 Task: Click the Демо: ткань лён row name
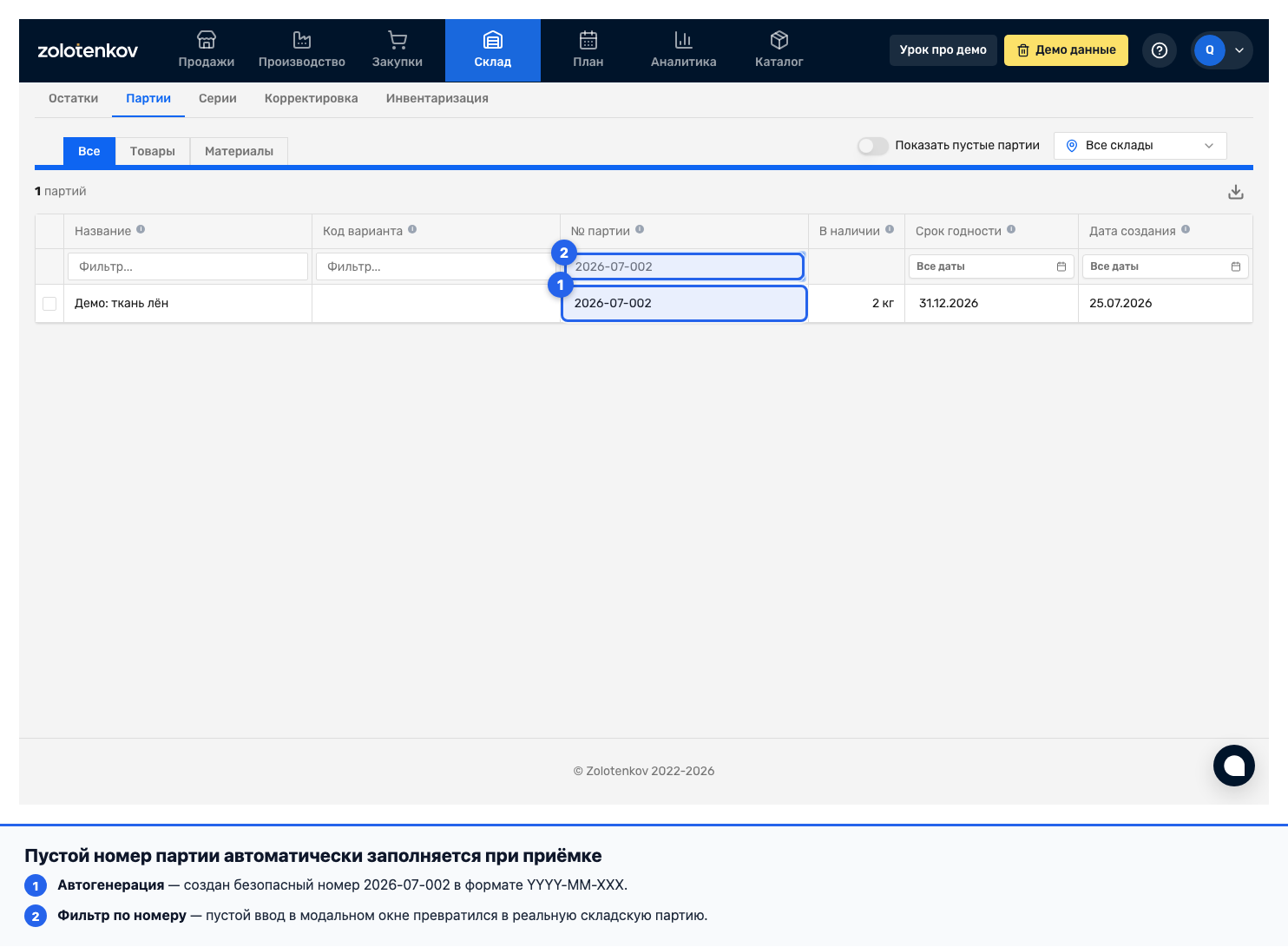point(122,304)
